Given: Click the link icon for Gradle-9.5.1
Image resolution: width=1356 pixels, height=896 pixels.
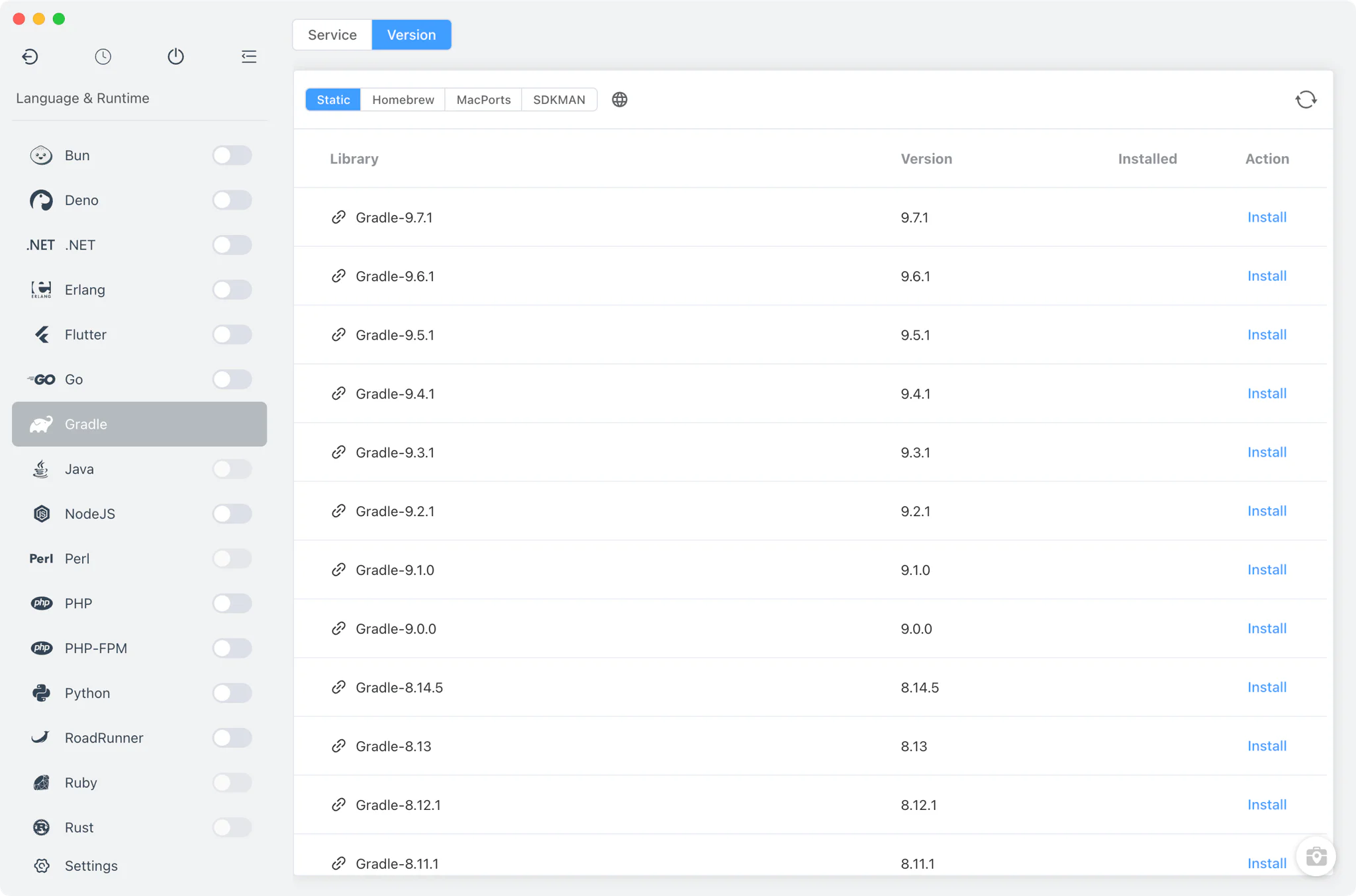Looking at the screenshot, I should (x=338, y=335).
